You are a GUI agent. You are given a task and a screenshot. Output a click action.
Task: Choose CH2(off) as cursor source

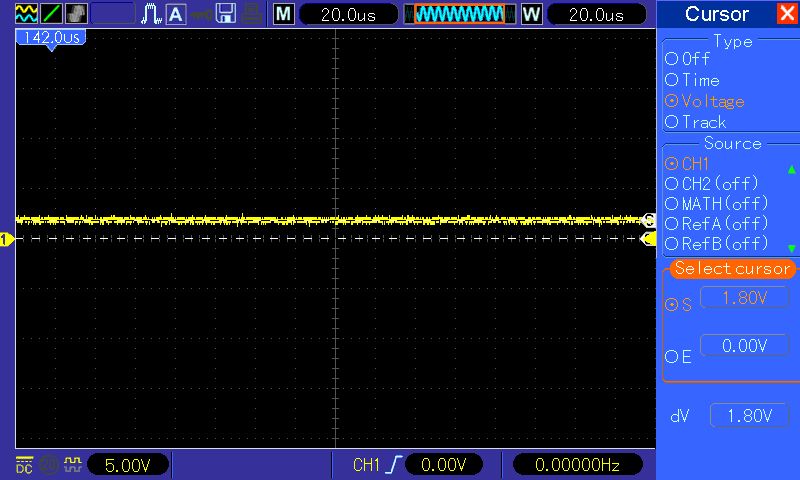[672, 184]
